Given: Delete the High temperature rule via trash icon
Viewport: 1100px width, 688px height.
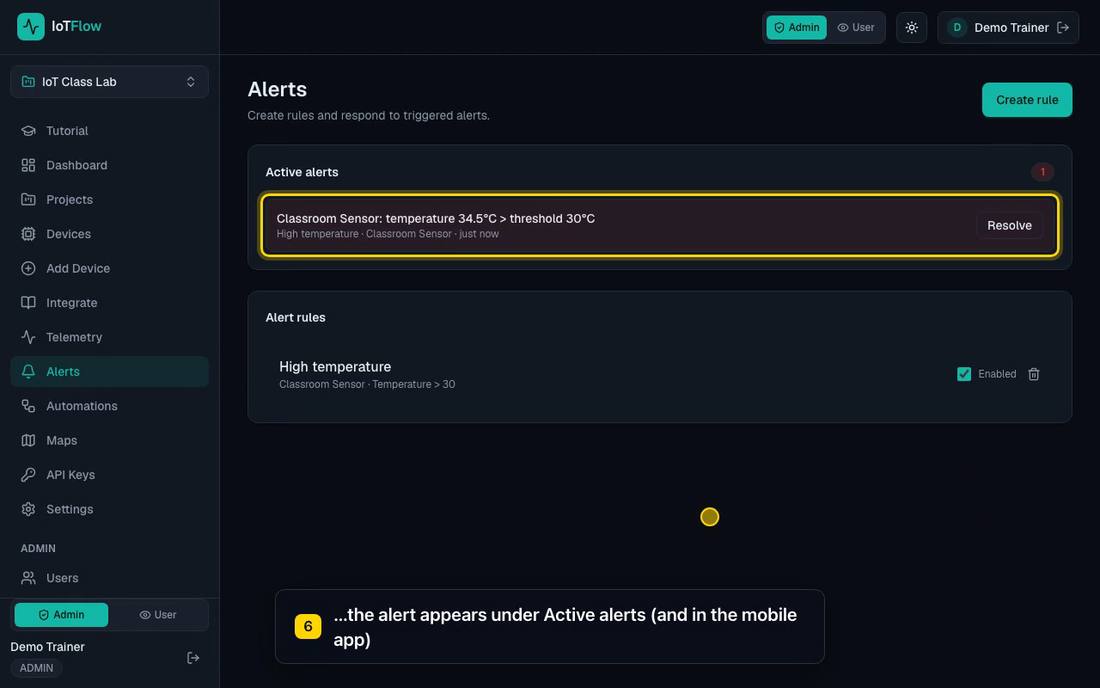Looking at the screenshot, I should [1033, 375].
